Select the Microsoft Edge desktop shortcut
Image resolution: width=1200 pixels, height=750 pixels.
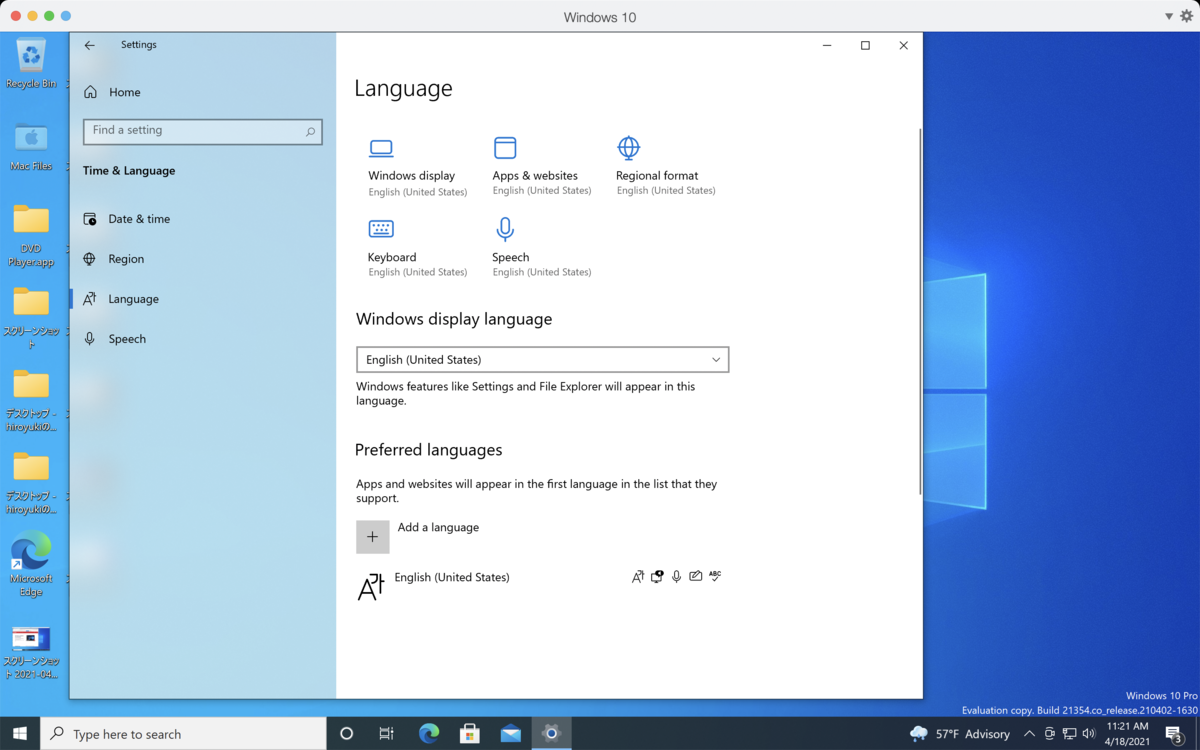click(x=32, y=565)
